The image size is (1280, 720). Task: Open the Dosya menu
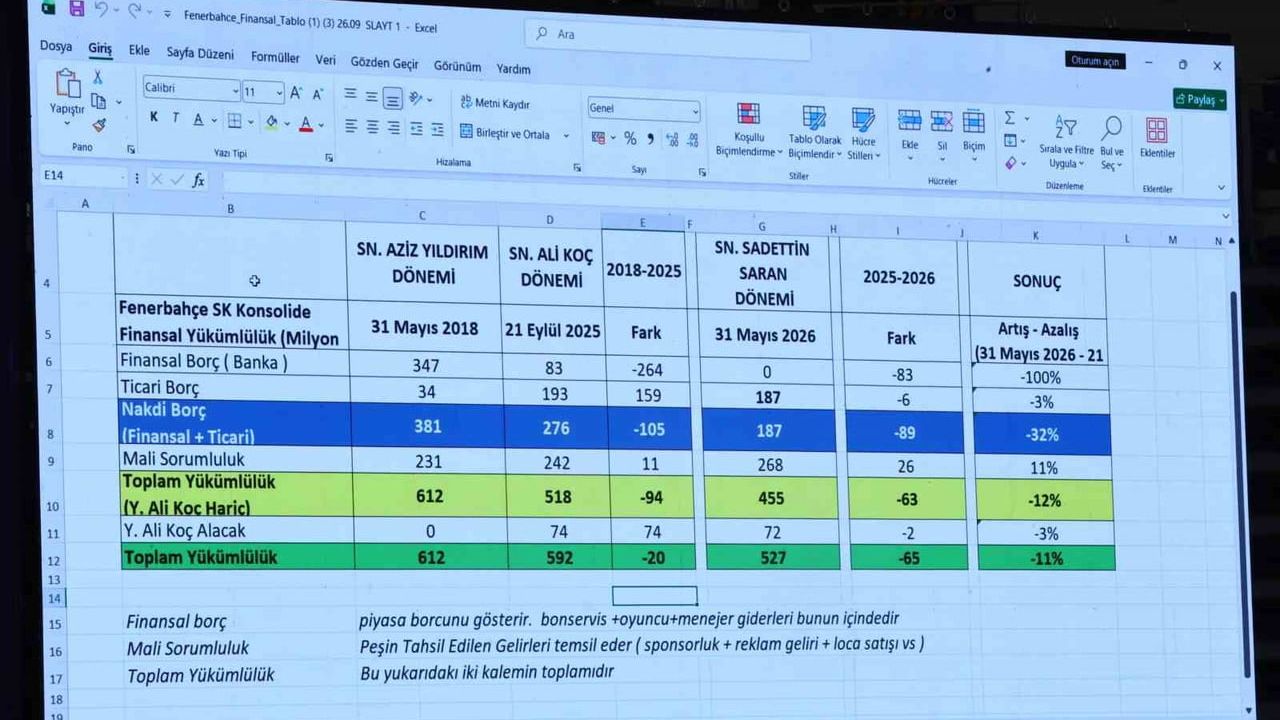pyautogui.click(x=56, y=46)
